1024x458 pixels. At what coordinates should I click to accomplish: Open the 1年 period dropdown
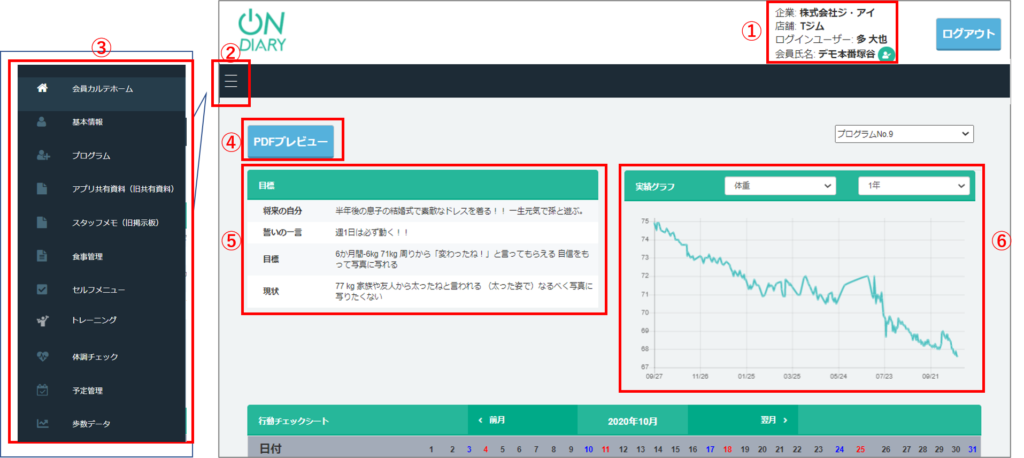pos(914,185)
